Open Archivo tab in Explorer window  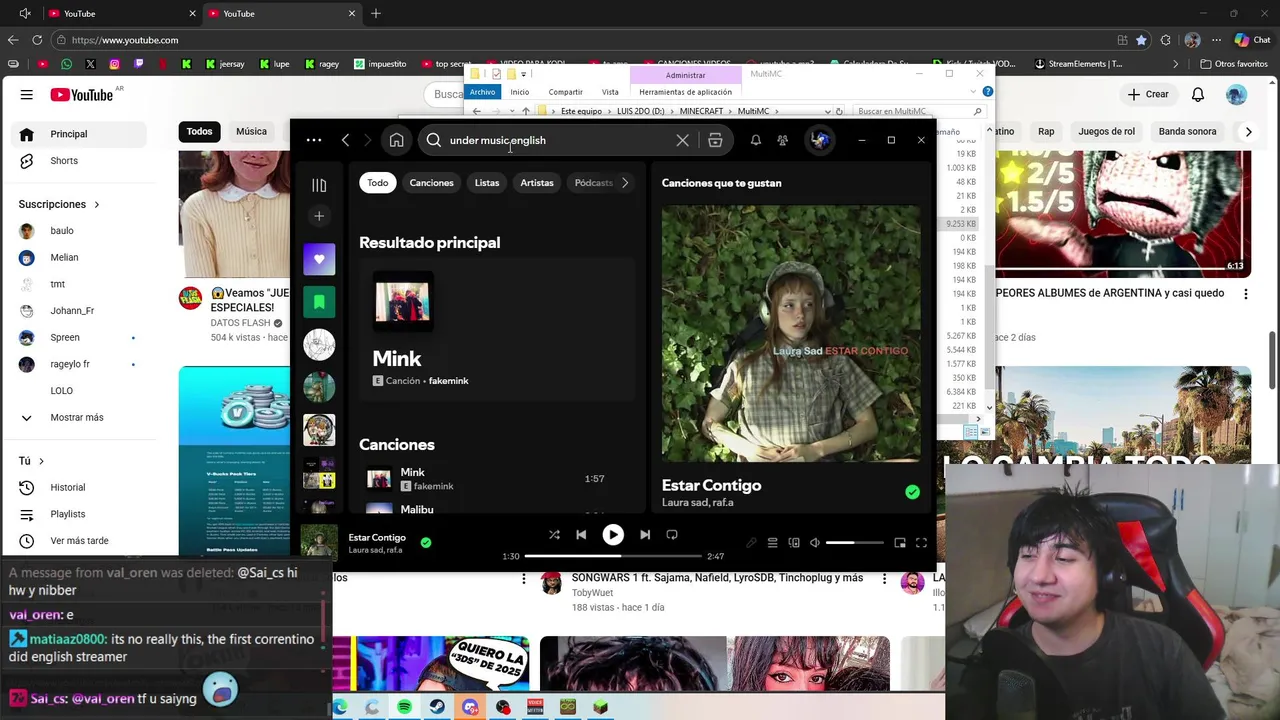pyautogui.click(x=482, y=92)
